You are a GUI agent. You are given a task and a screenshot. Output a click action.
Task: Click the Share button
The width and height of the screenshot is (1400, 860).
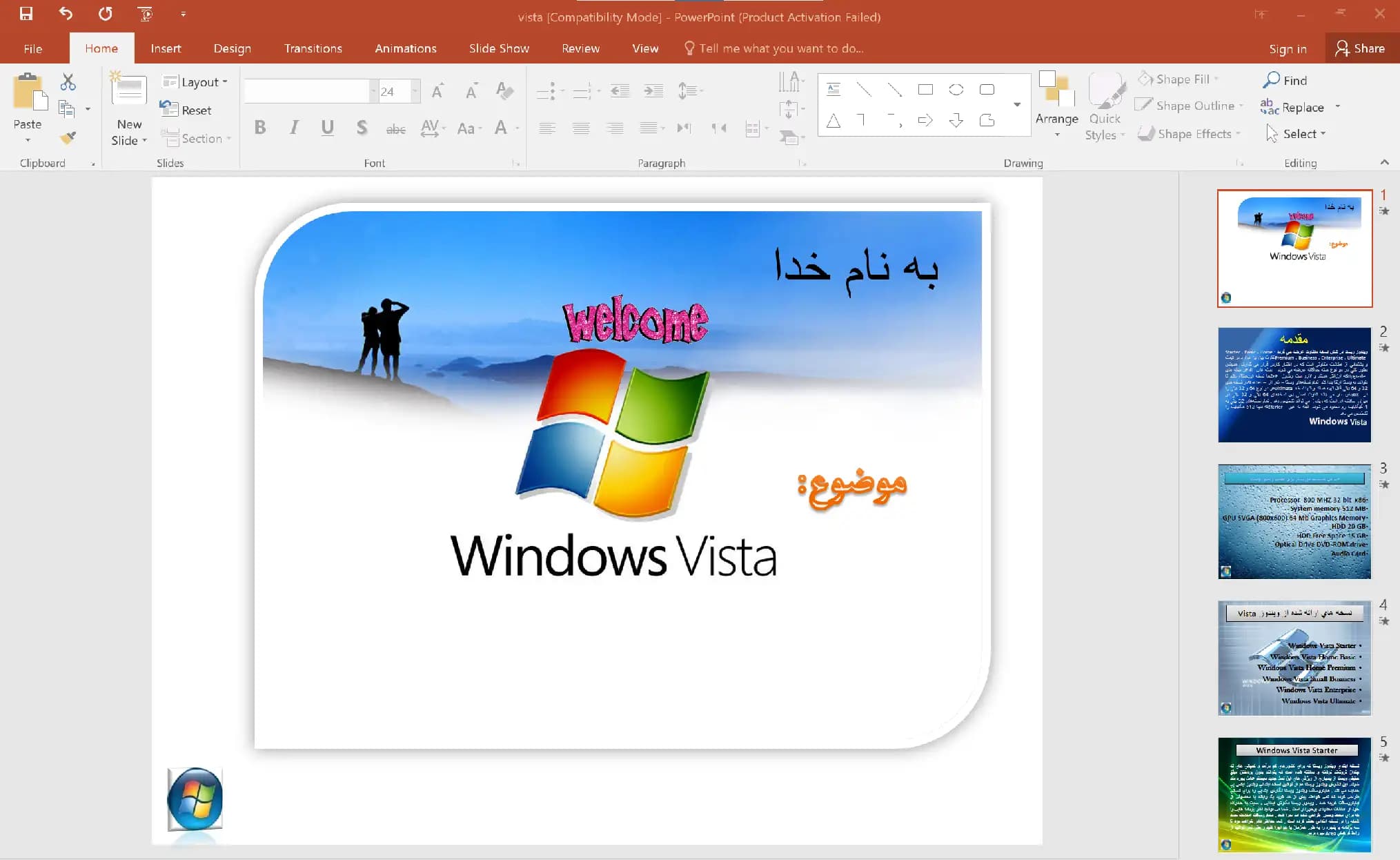click(1361, 48)
